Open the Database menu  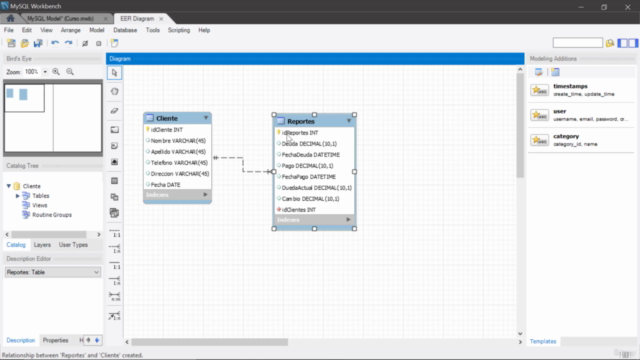click(x=125, y=30)
